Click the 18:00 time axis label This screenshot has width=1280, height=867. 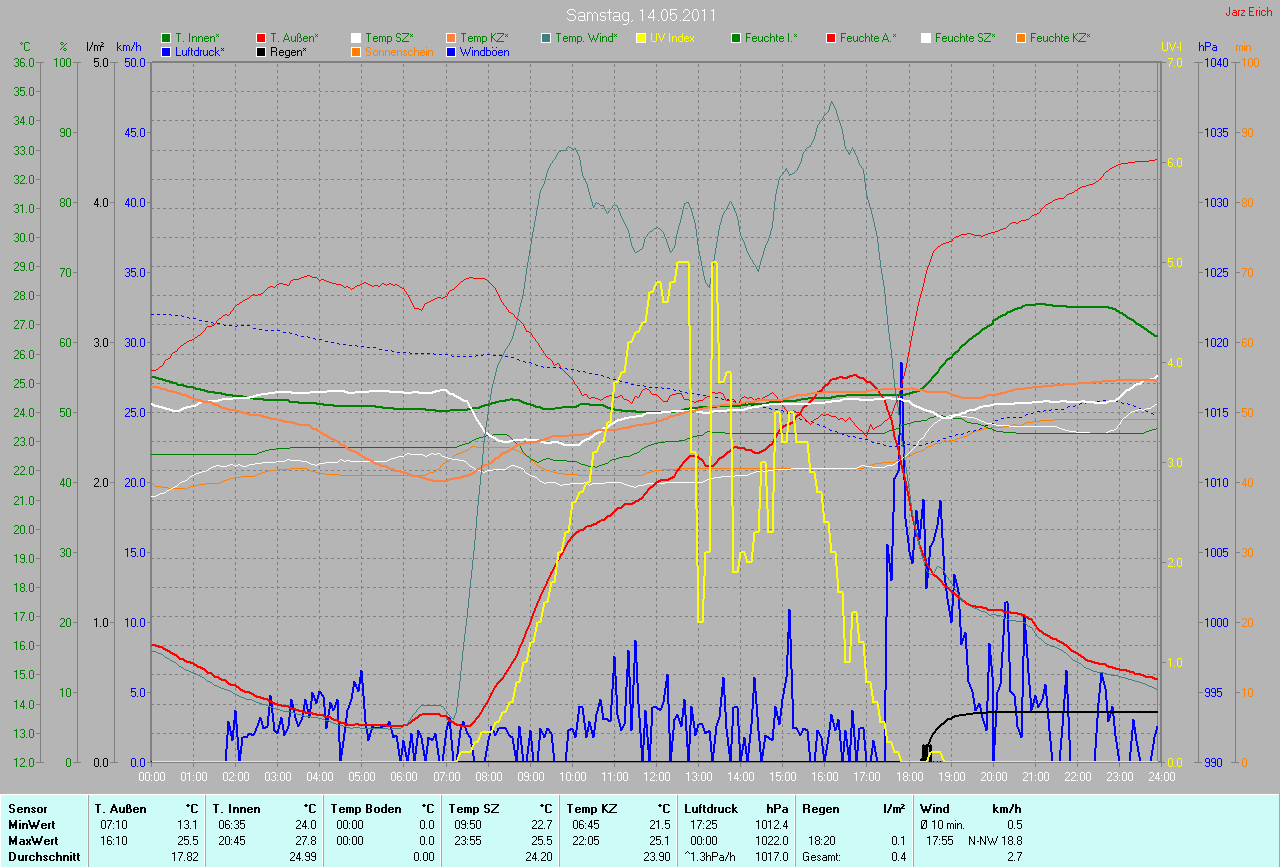pos(908,777)
